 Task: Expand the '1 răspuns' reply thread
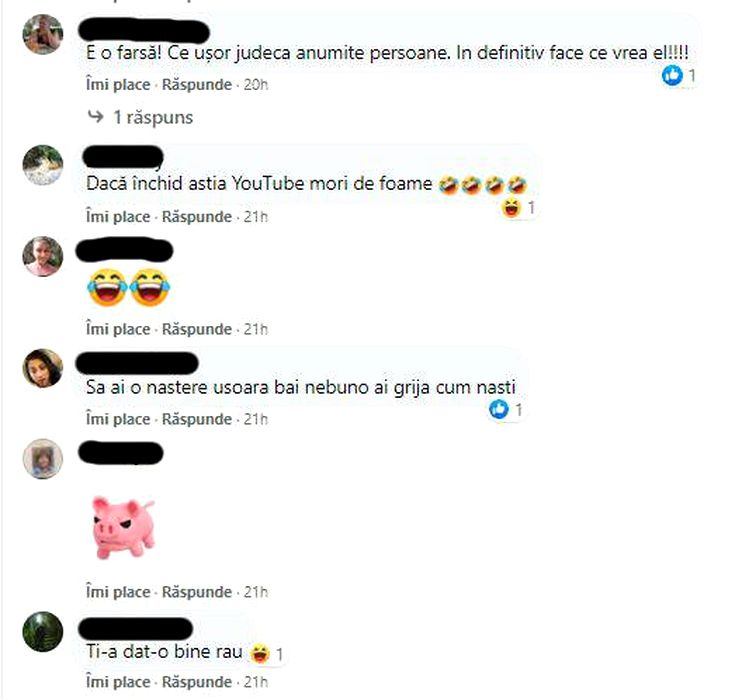(153, 117)
